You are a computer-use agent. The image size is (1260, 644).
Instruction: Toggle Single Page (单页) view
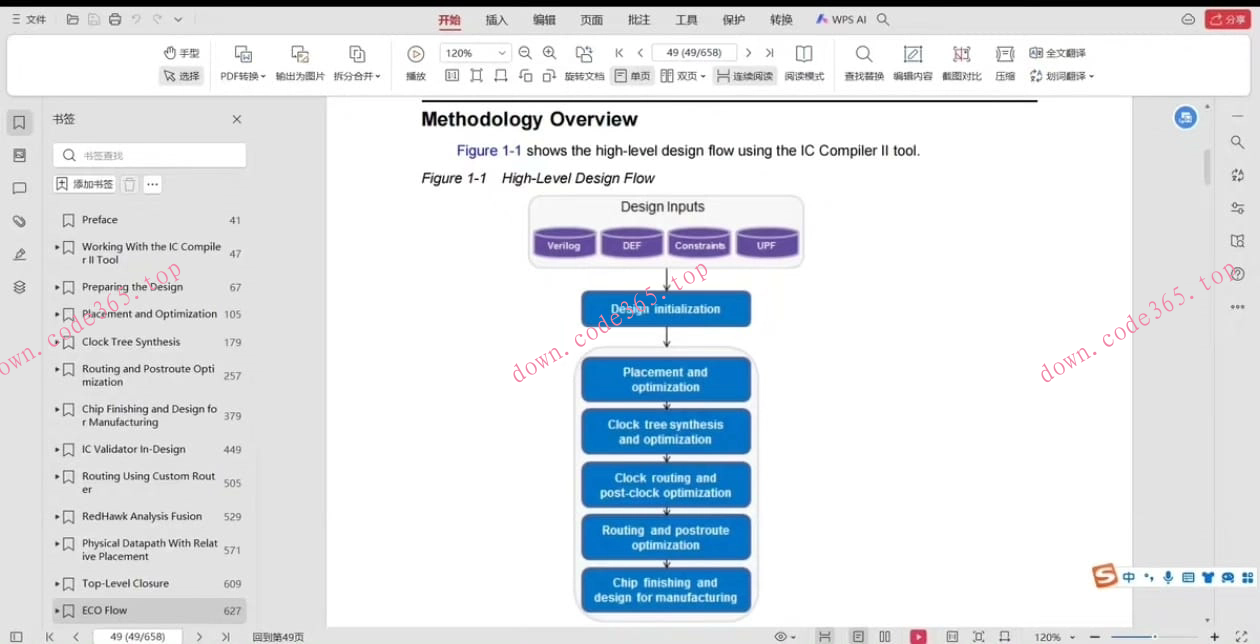(632, 76)
